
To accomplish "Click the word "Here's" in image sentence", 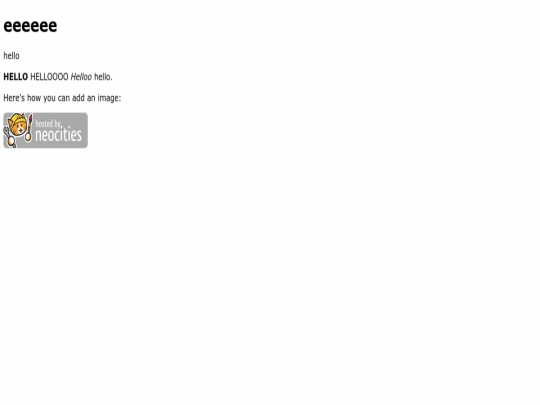I will pyautogui.click(x=14, y=98).
